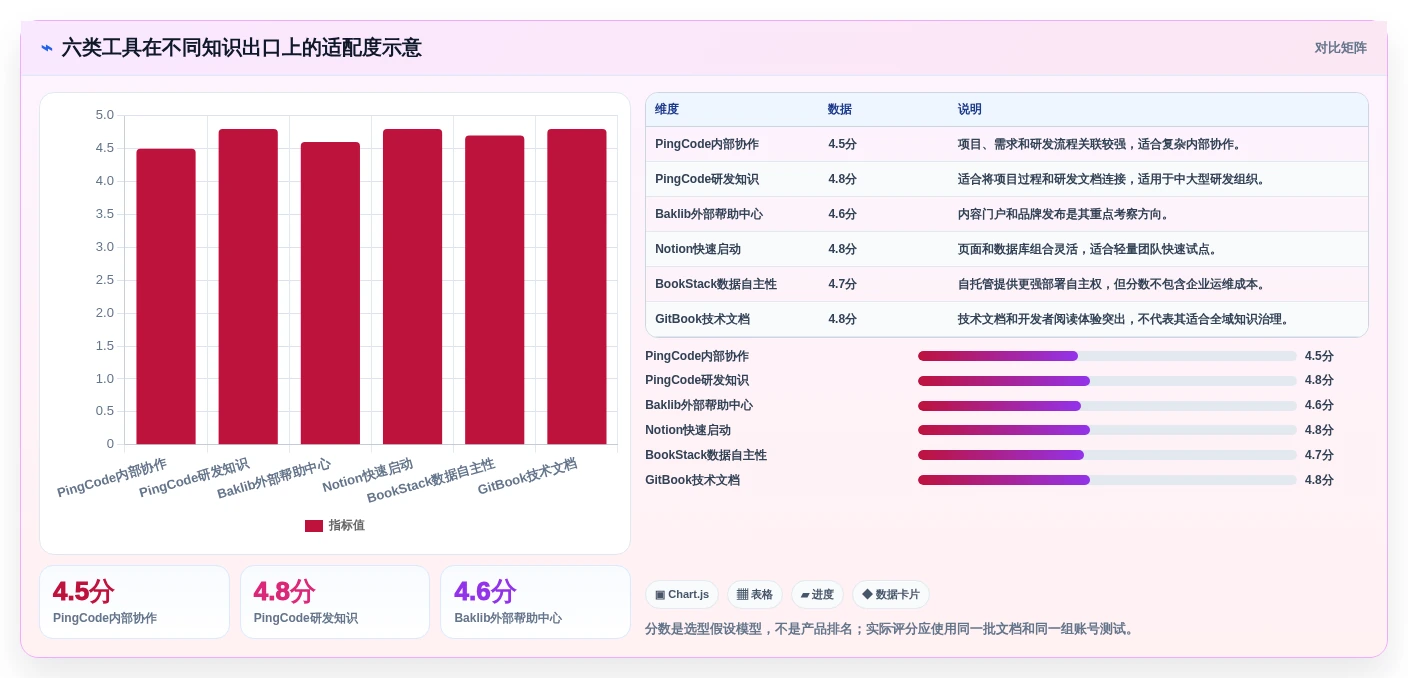
Task: Open the 4.8分 PingCode研发知识 data card
Action: [335, 602]
